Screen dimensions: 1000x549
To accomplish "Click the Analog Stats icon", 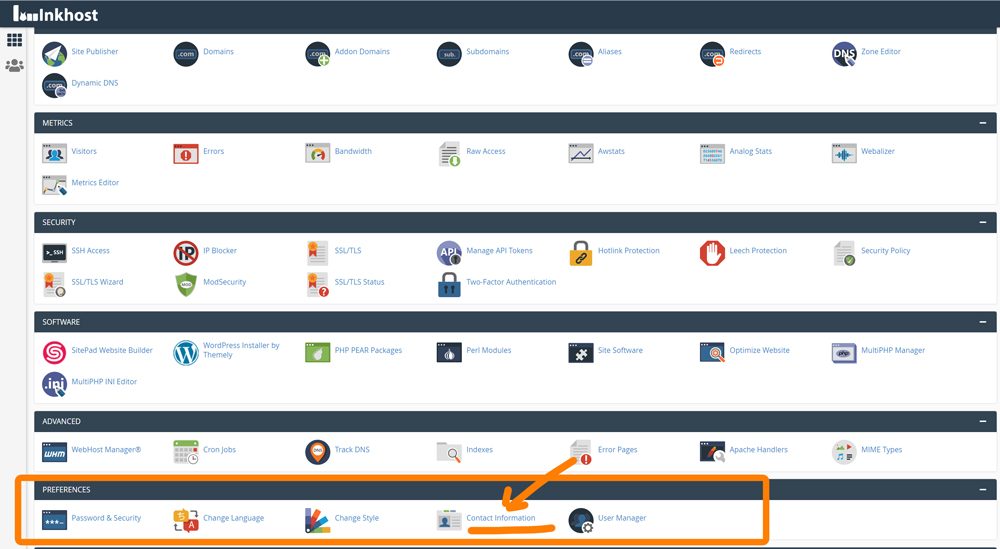I will tap(712, 154).
